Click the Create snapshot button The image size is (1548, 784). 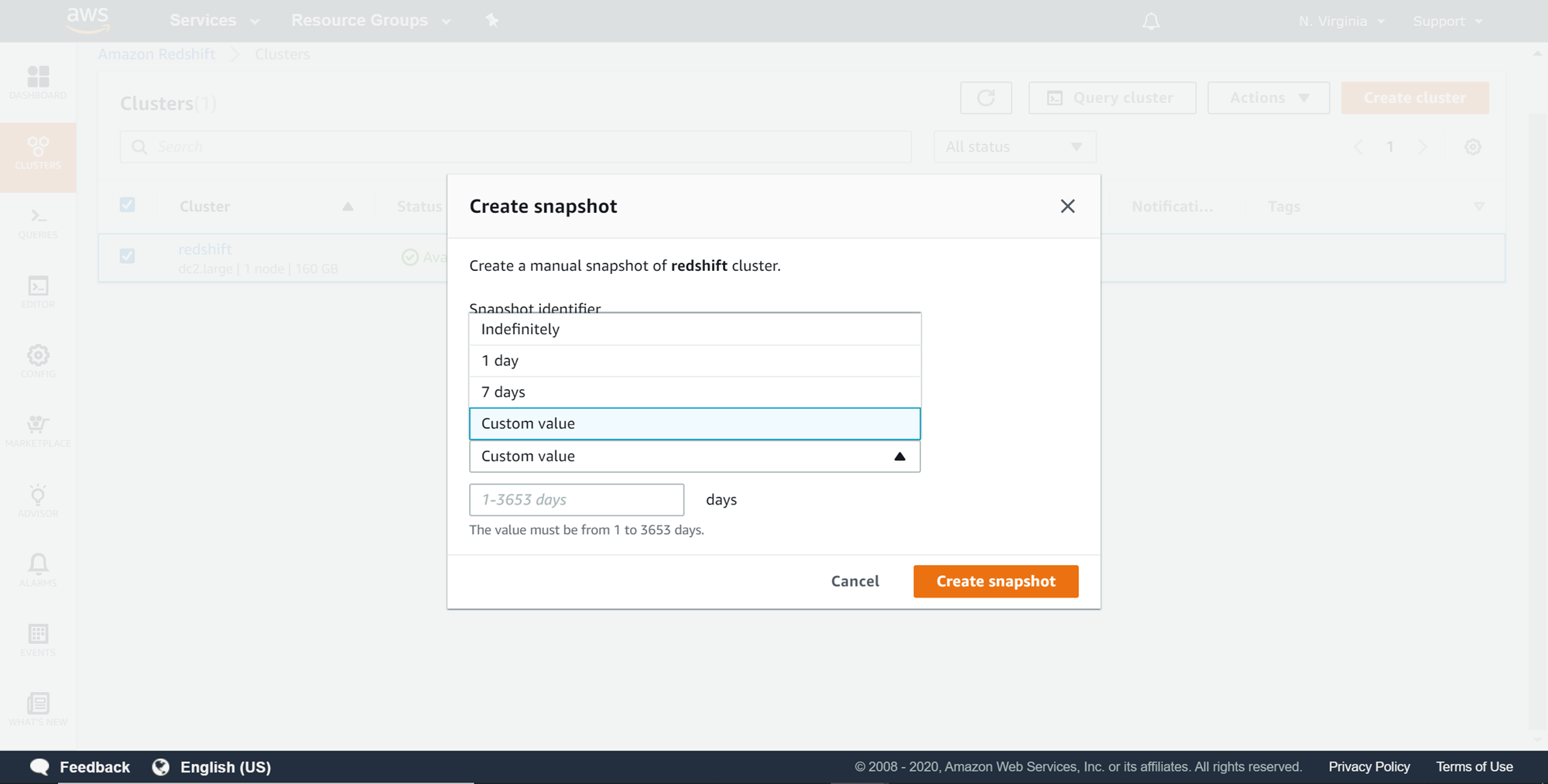(x=995, y=581)
